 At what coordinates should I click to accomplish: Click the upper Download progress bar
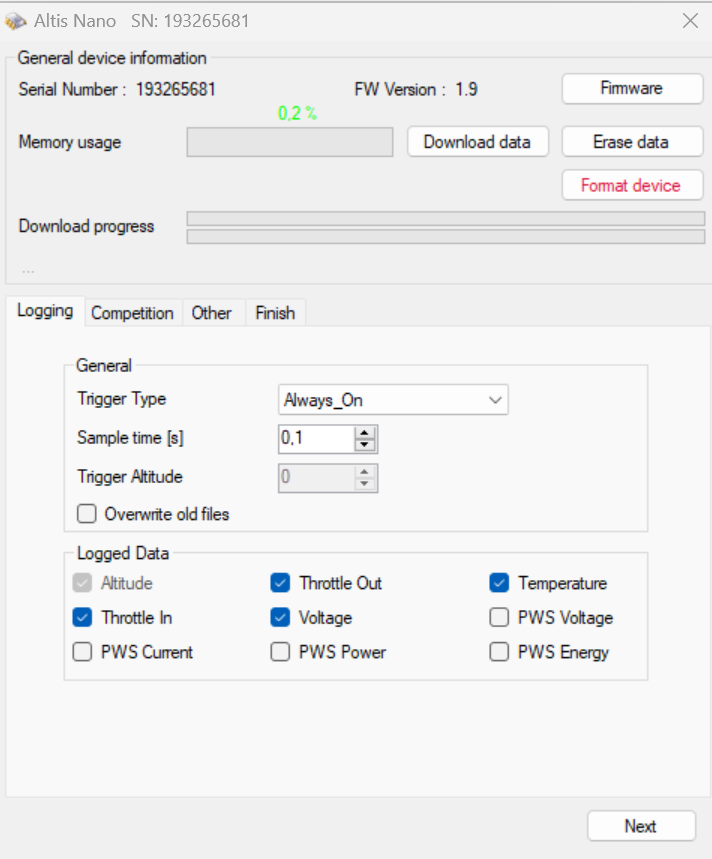446,219
